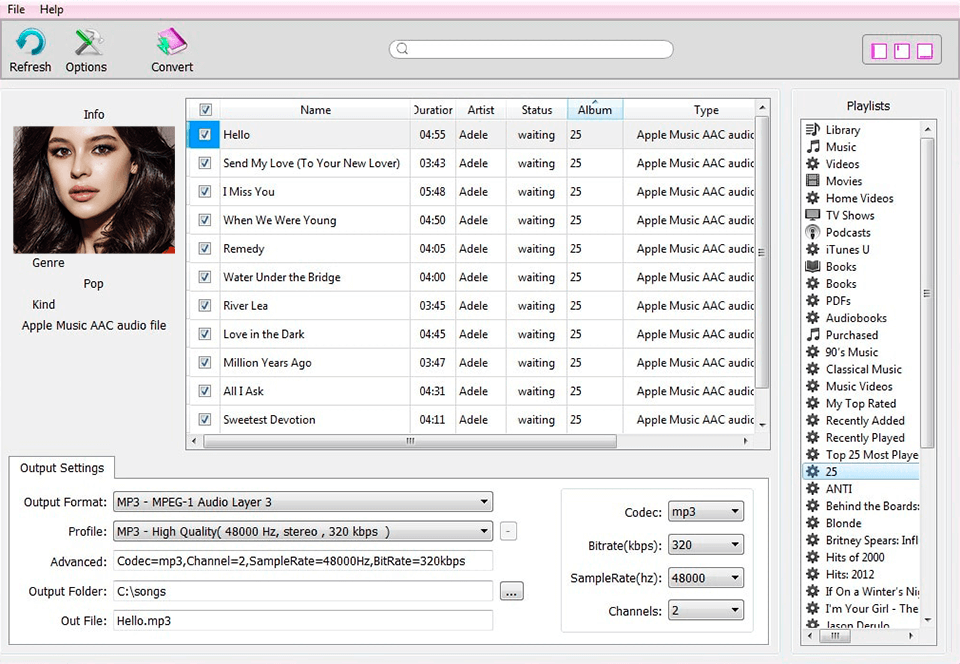960x664 pixels.
Task: Open the Help menu
Action: pos(51,9)
